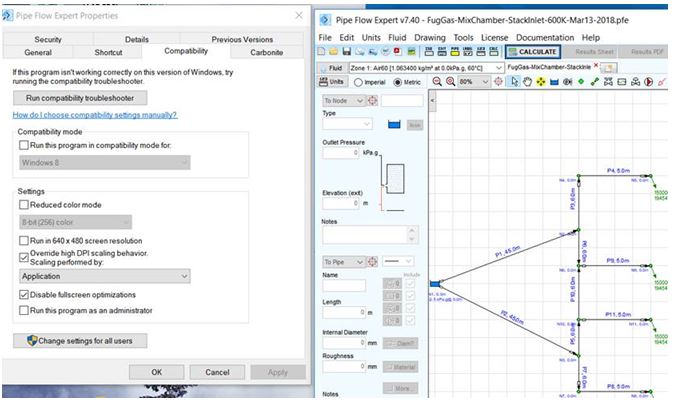Click the target icon next to To Node
680x403 pixels.
click(372, 101)
